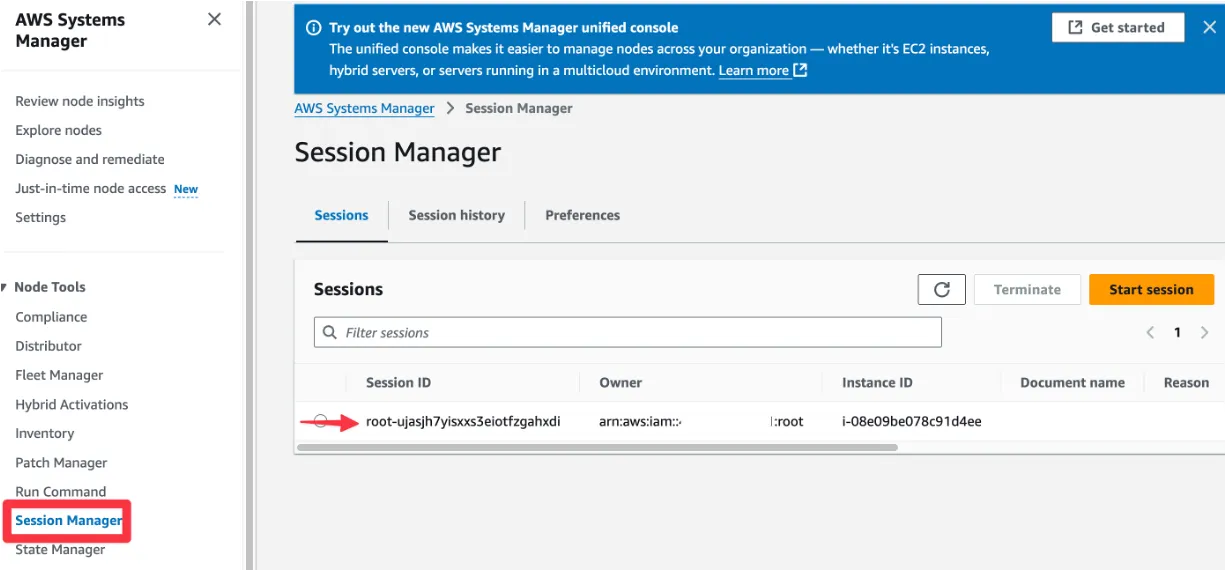Dismiss the unified console banner
The height and width of the screenshot is (570, 1226).
pos(1208,27)
